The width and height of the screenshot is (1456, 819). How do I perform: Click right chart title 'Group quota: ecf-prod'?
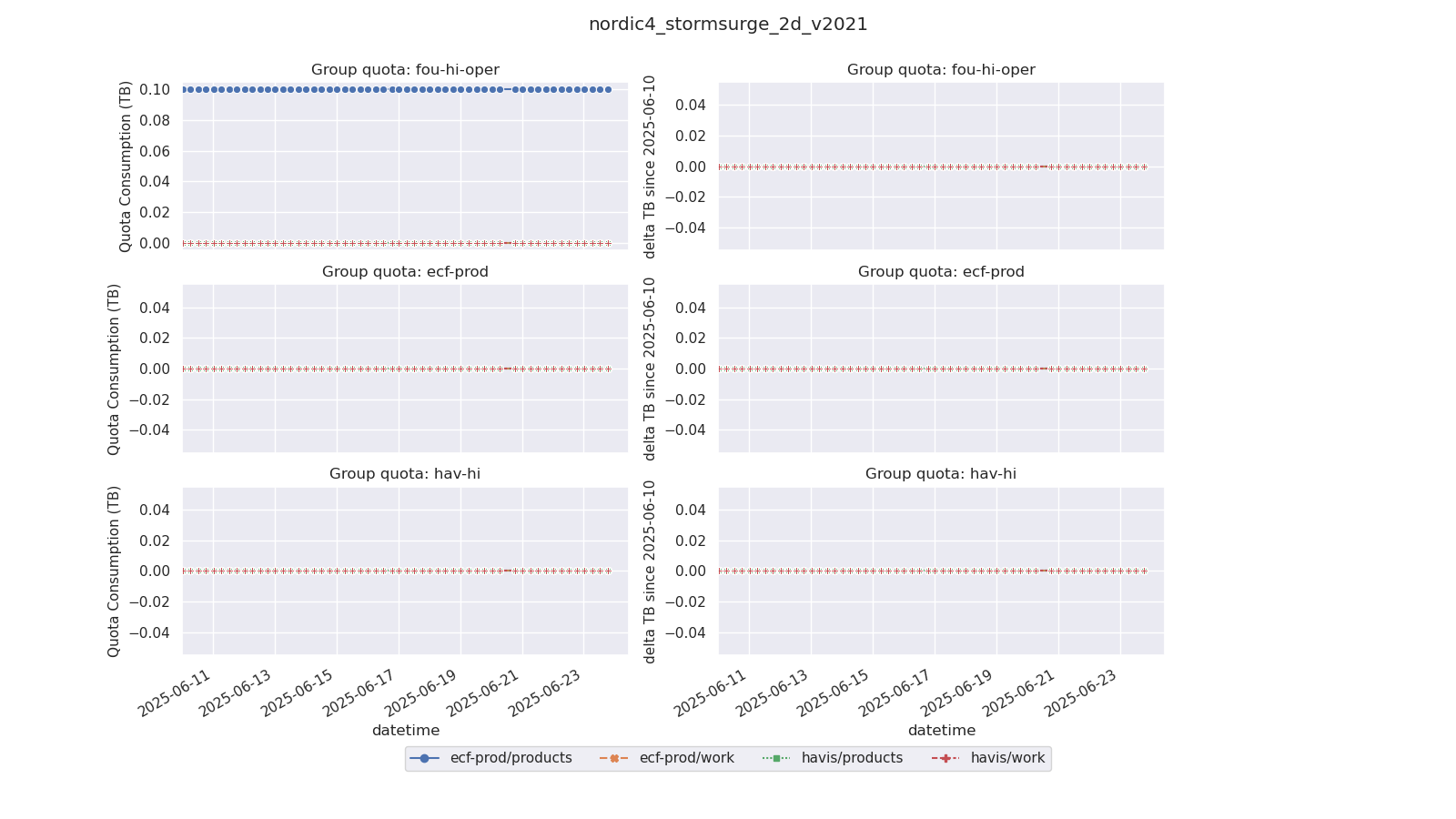tap(941, 272)
